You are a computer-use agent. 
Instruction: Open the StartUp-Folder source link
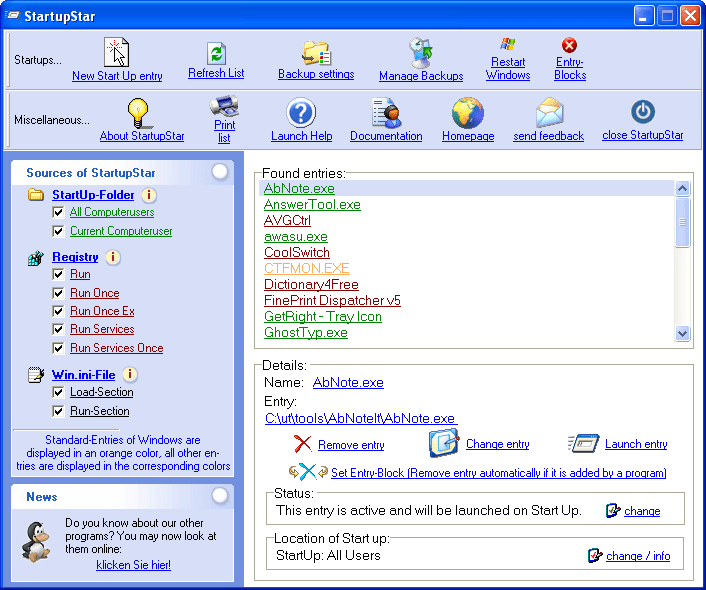point(93,195)
